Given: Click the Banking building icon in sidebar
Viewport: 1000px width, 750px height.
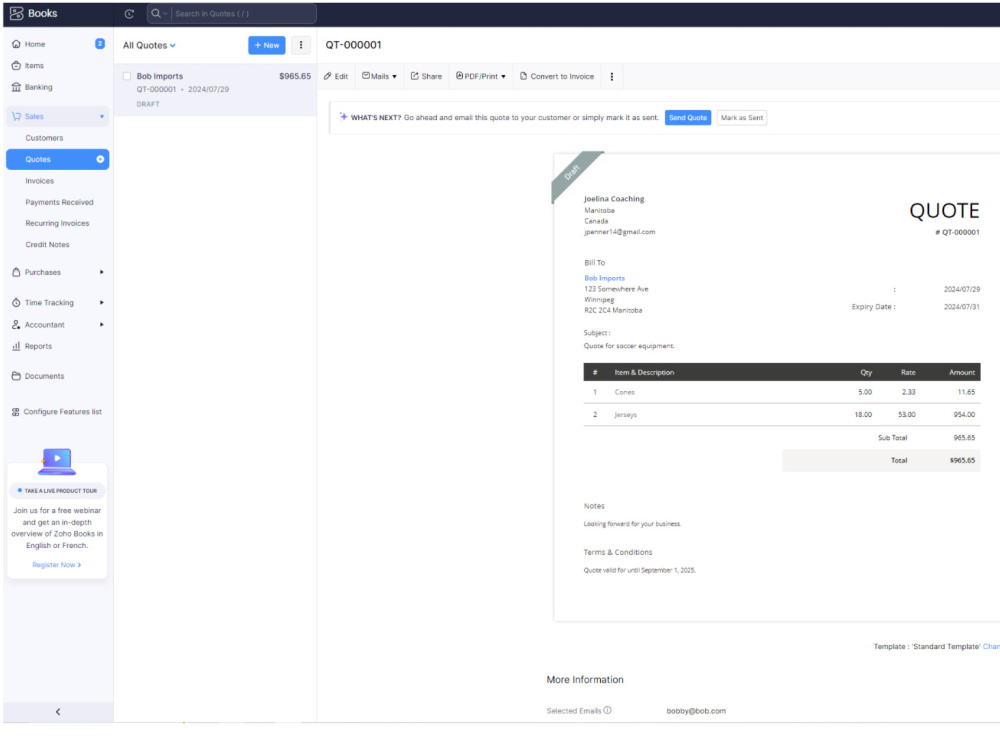Looking at the screenshot, I should [16, 87].
